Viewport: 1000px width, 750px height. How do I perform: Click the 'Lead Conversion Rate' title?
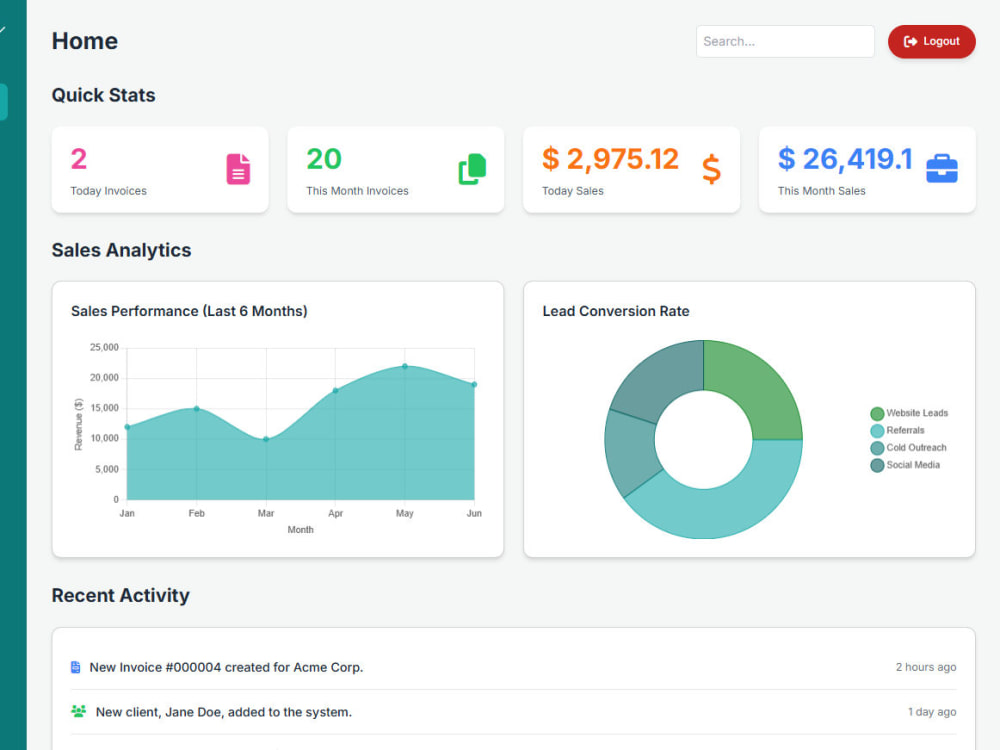click(x=615, y=311)
